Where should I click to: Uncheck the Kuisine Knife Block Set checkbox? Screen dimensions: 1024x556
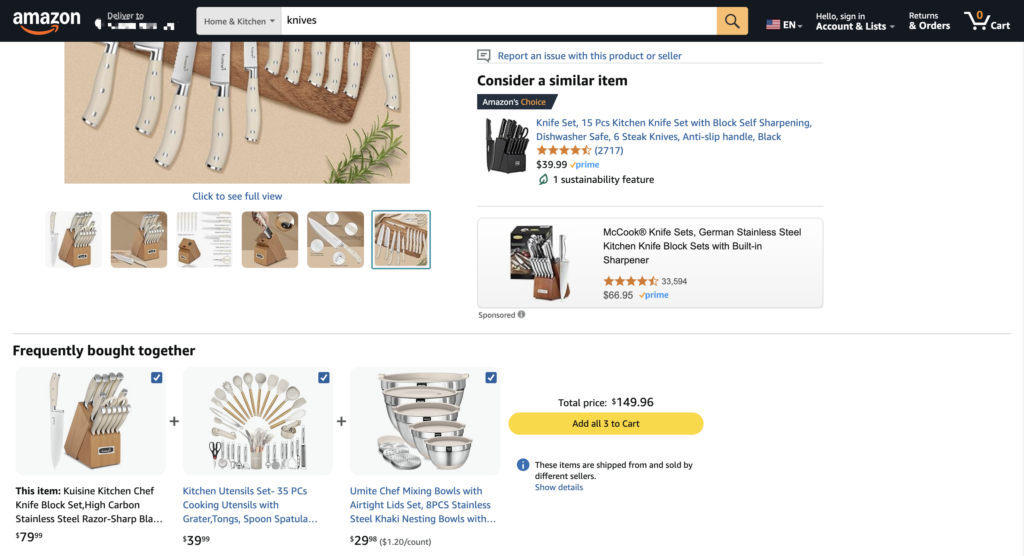(x=157, y=378)
